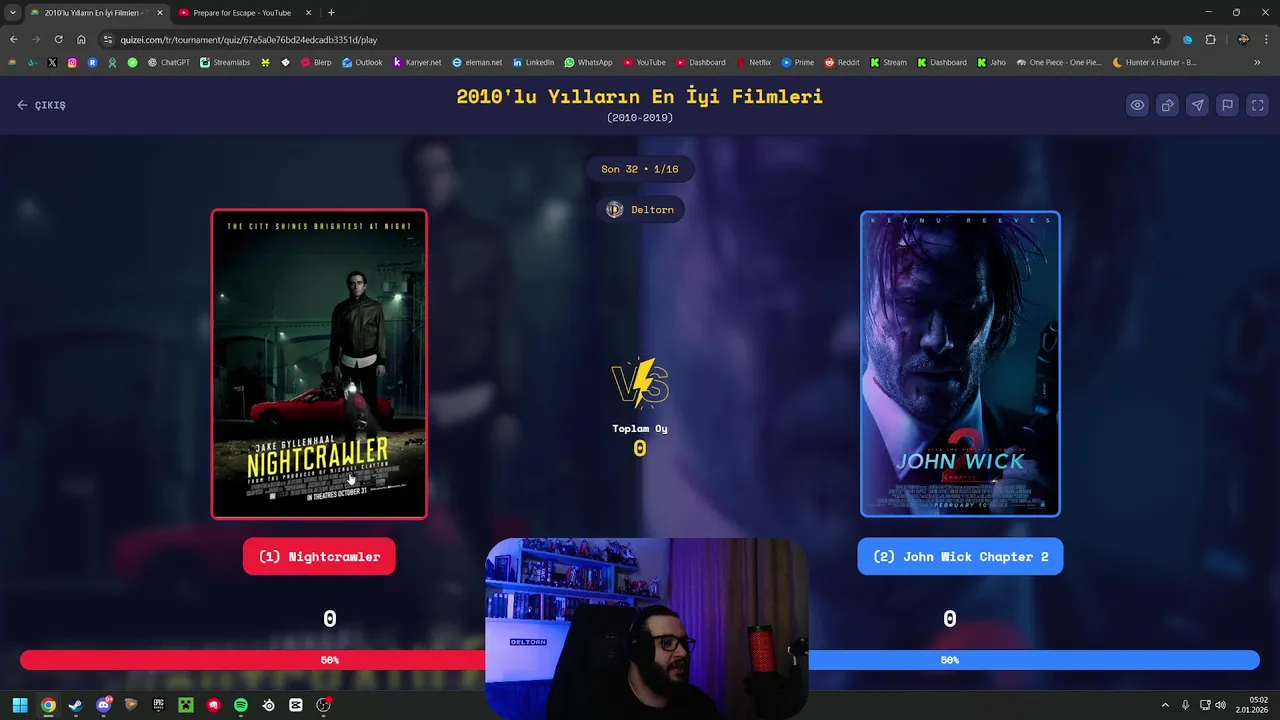Open a new browser tab
The height and width of the screenshot is (720, 1280).
(331, 13)
